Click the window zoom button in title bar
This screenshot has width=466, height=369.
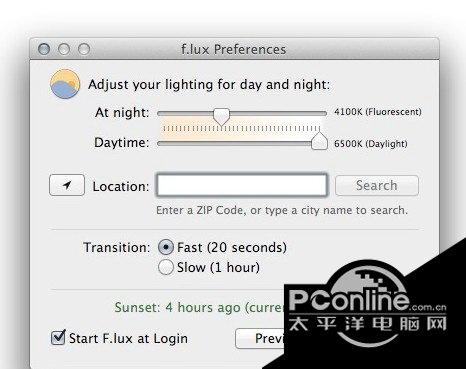pyautogui.click(x=84, y=49)
